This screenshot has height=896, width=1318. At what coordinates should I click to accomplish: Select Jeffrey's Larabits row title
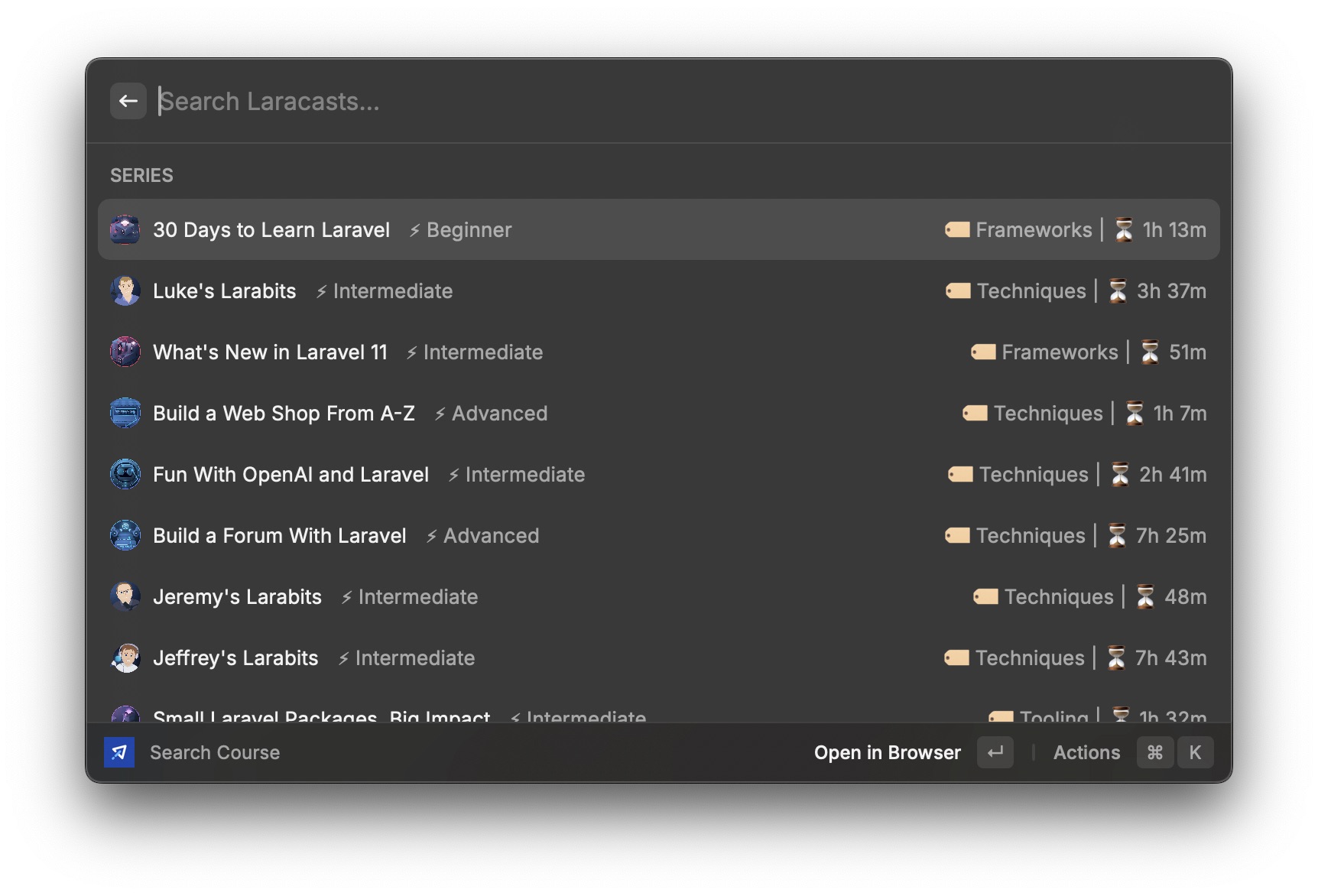[x=235, y=657]
